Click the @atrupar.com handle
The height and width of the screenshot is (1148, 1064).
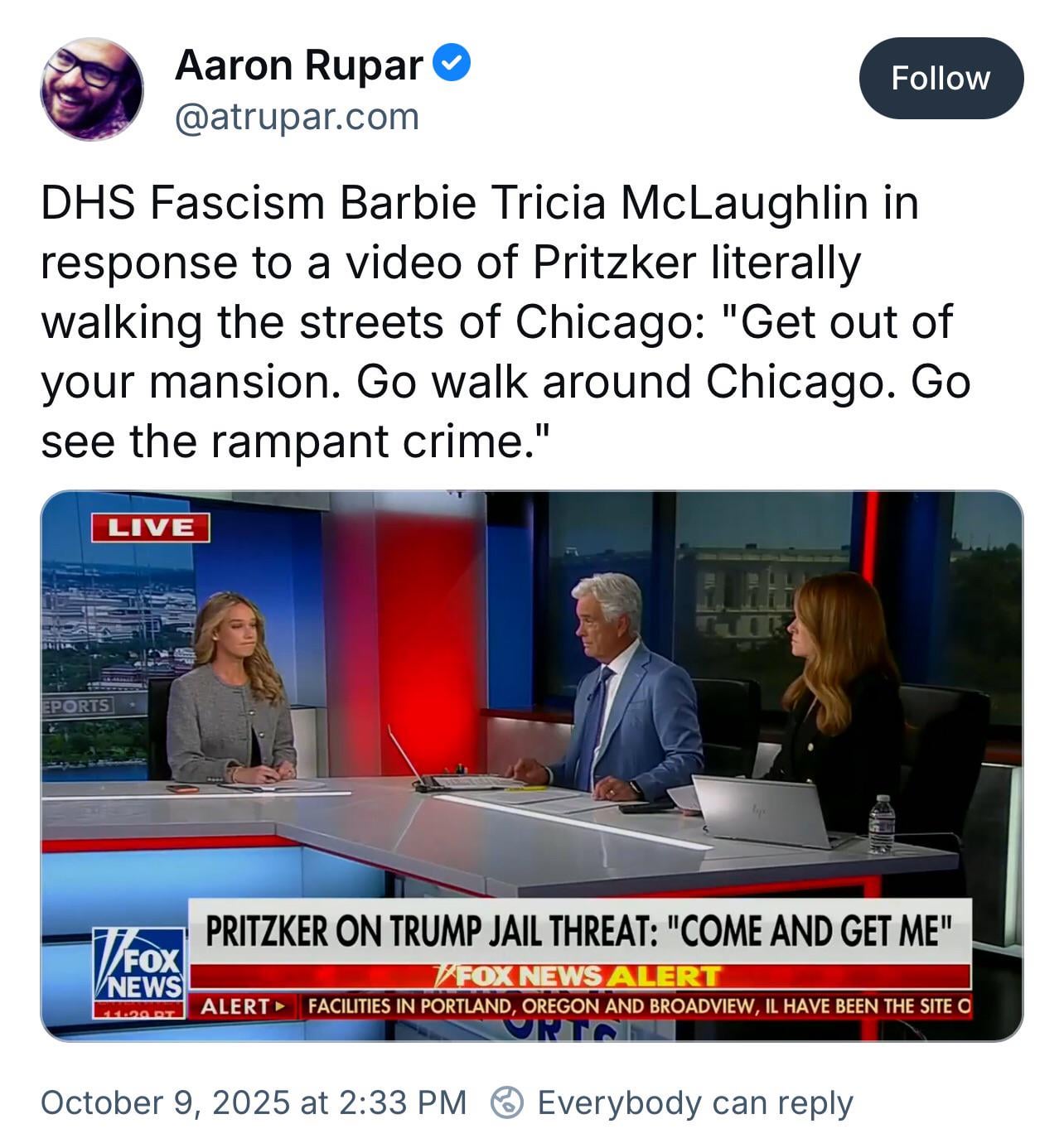(x=297, y=117)
